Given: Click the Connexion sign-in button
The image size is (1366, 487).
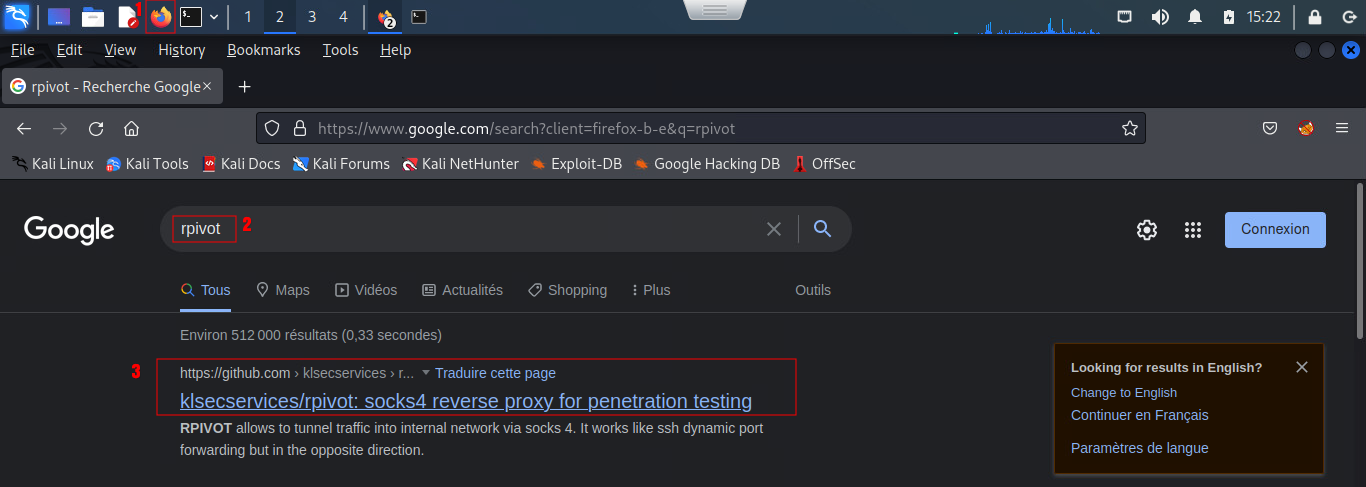Looking at the screenshot, I should pyautogui.click(x=1274, y=229).
